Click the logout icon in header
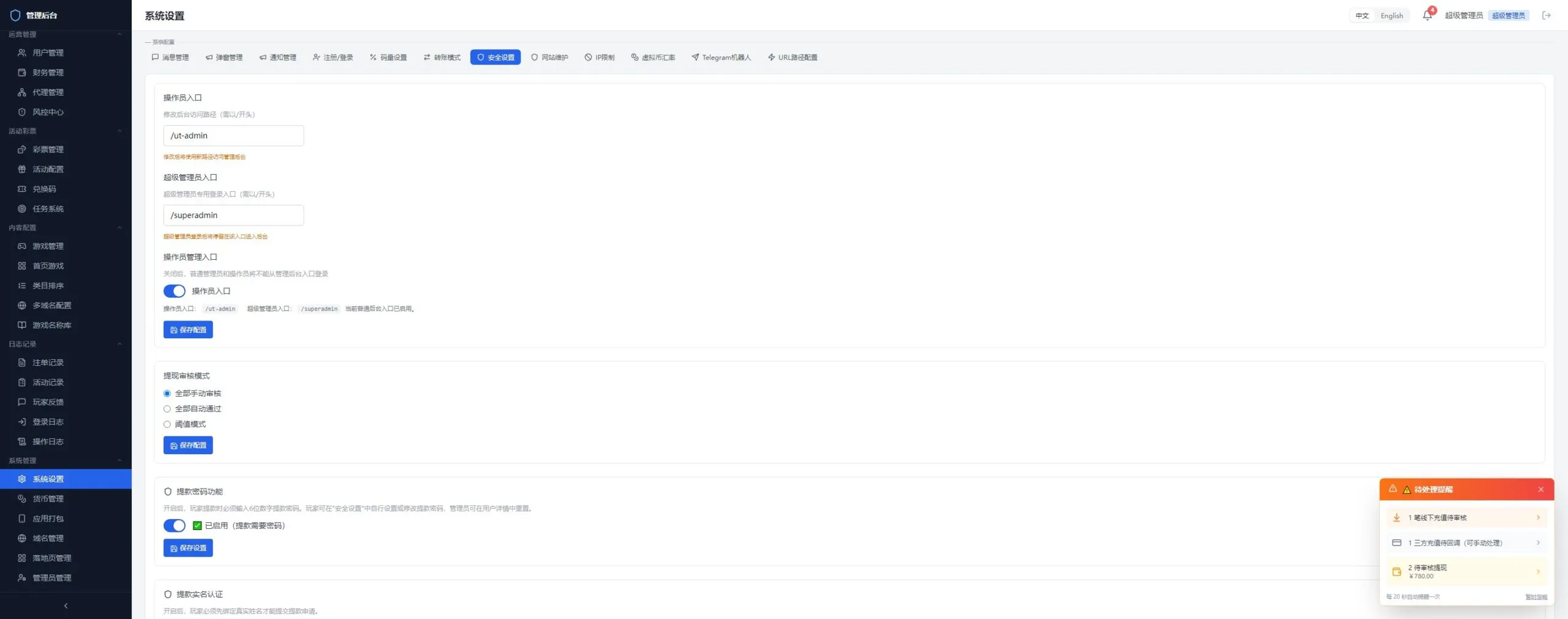 point(1546,15)
